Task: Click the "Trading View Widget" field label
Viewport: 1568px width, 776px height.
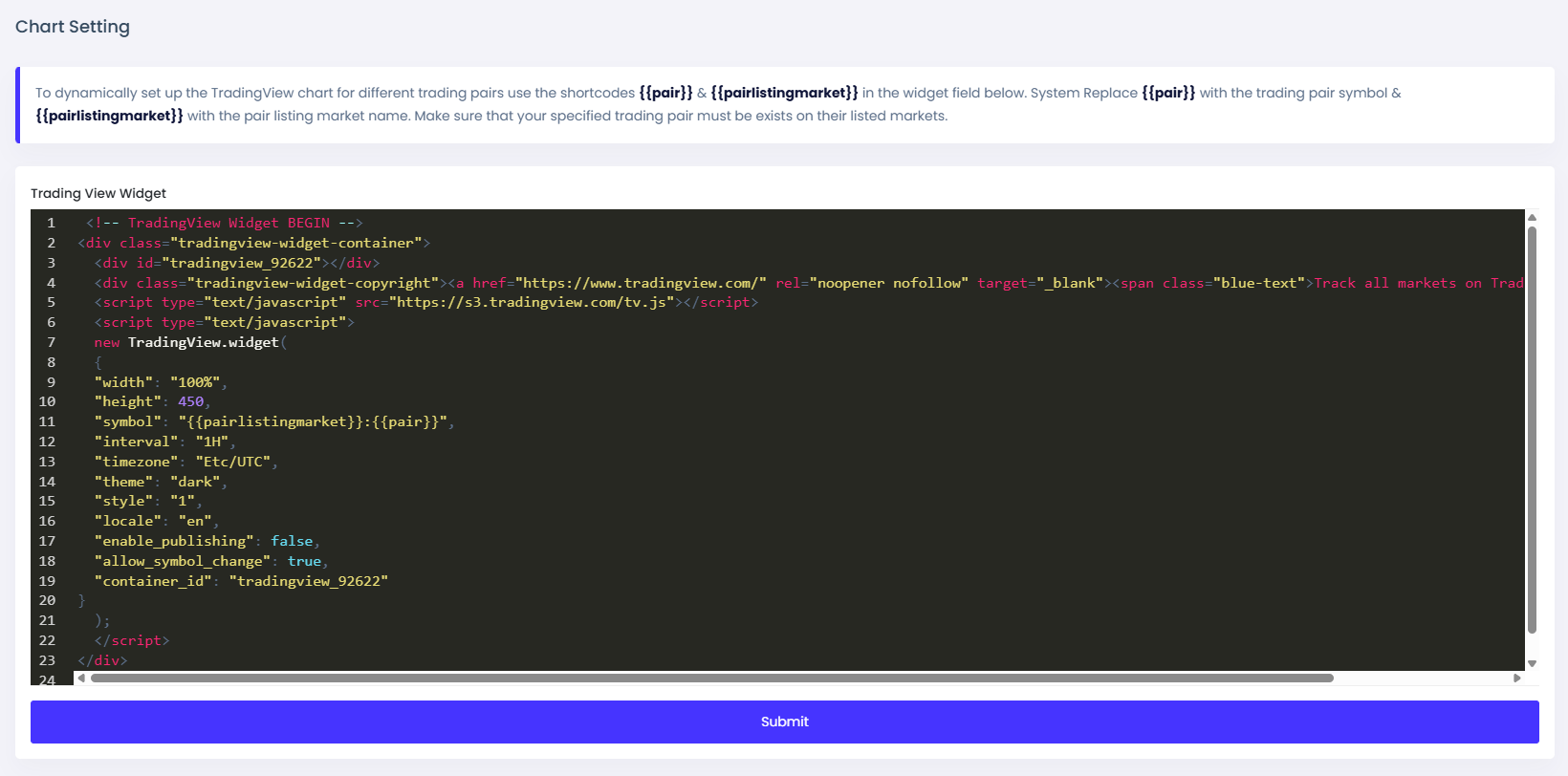Action: tap(98, 193)
